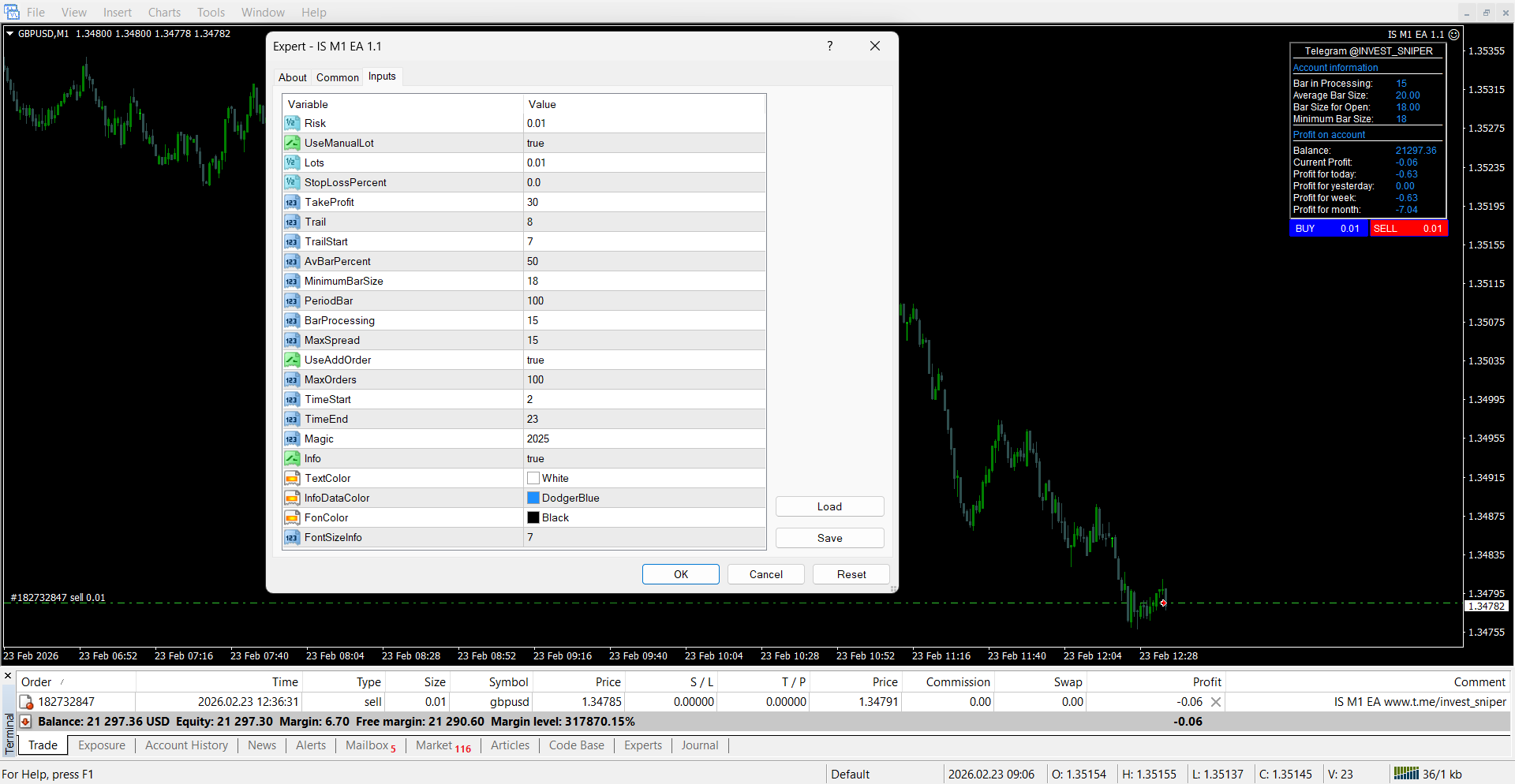Click the dialog help question mark
The image size is (1515, 784).
point(829,46)
